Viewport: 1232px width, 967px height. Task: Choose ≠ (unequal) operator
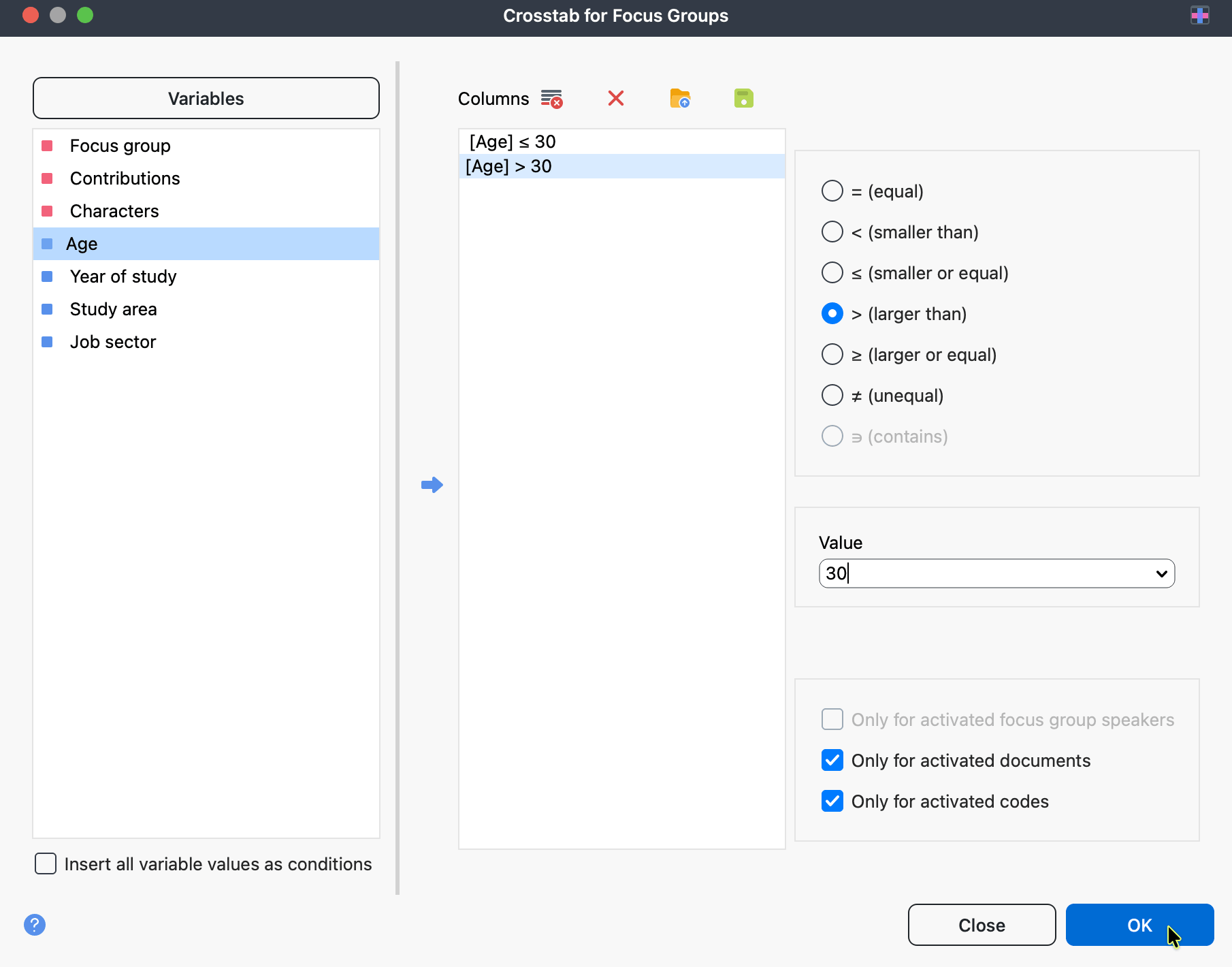(832, 396)
